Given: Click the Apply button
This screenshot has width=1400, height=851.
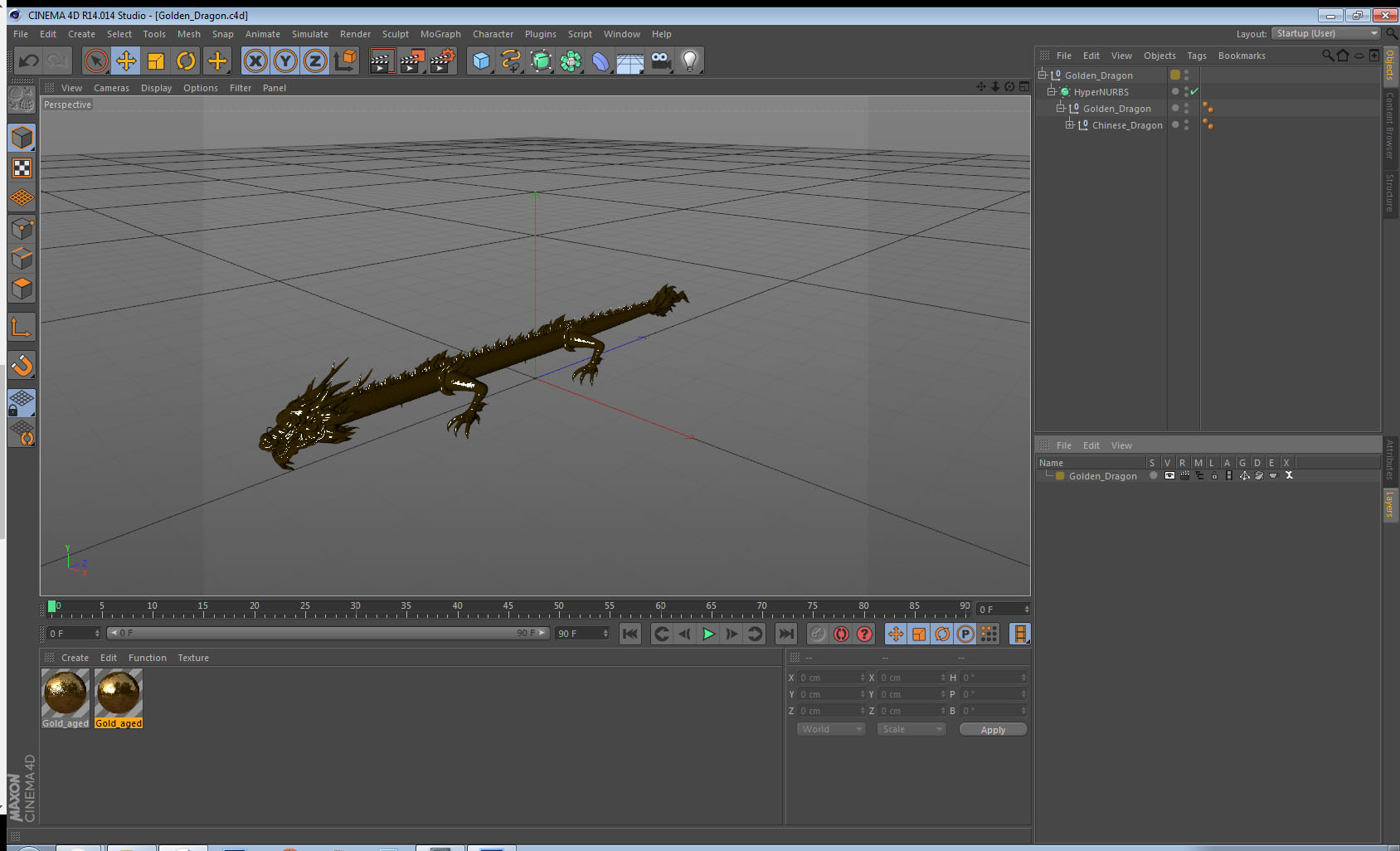Looking at the screenshot, I should 993,729.
